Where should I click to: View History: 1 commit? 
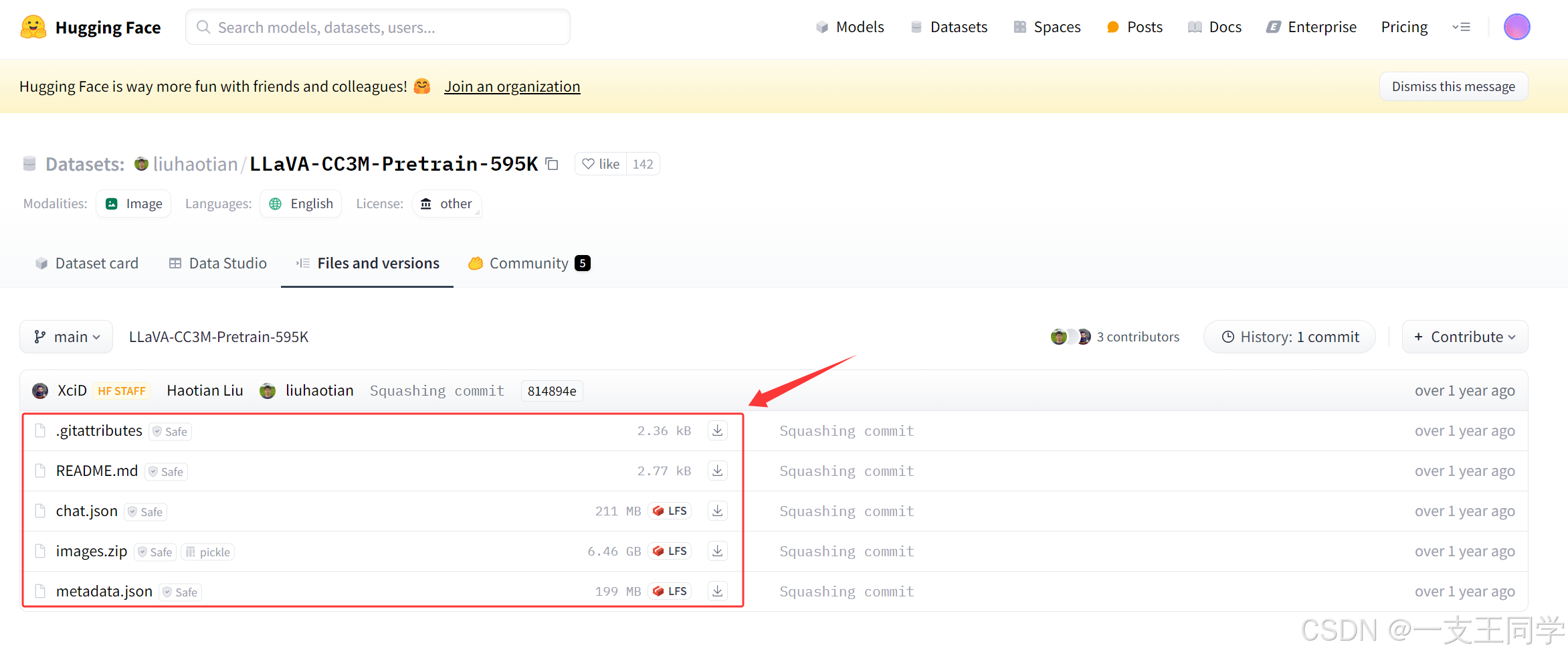tap(1290, 337)
